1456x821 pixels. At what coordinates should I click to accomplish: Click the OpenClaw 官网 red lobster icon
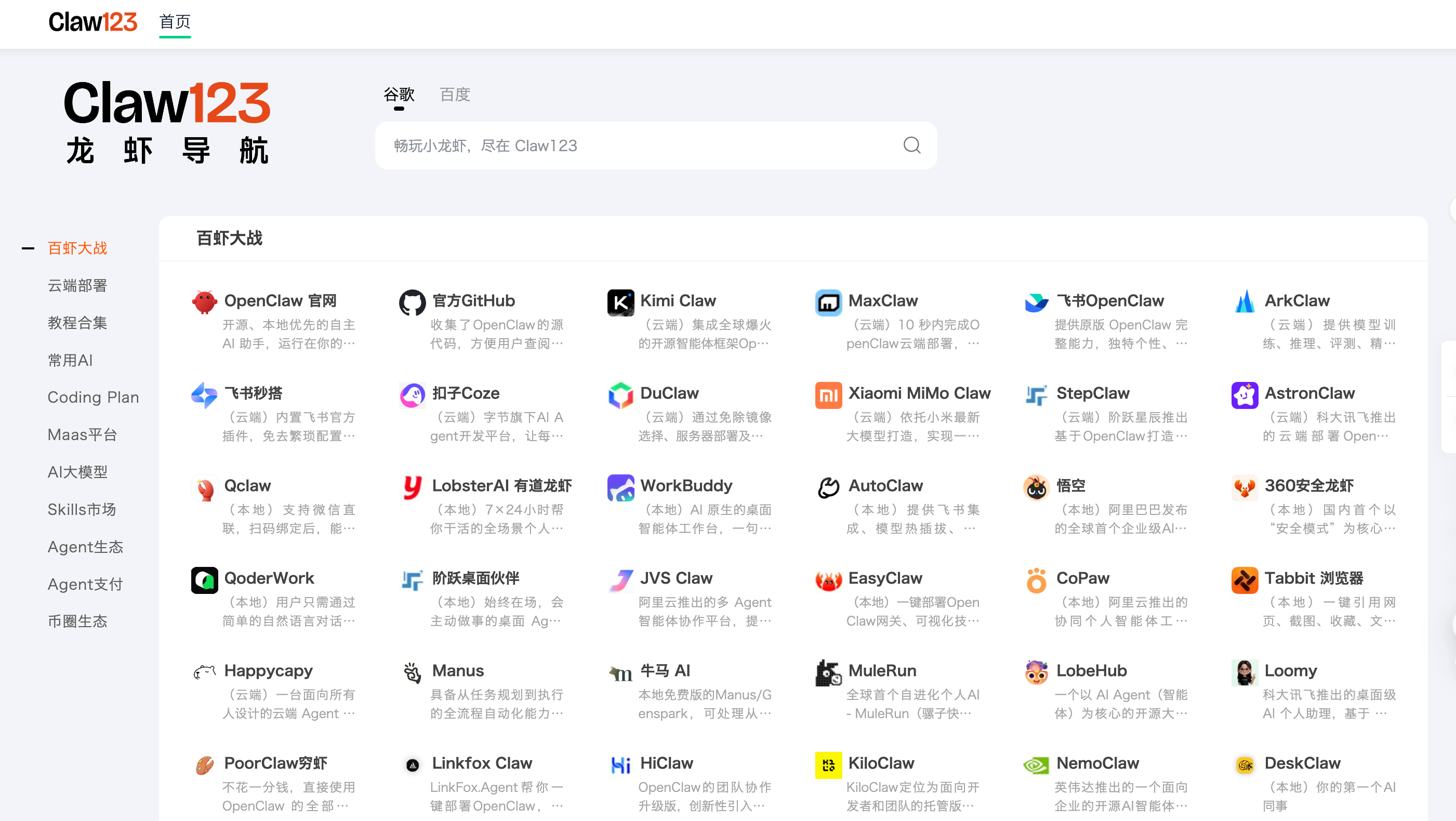pos(204,303)
